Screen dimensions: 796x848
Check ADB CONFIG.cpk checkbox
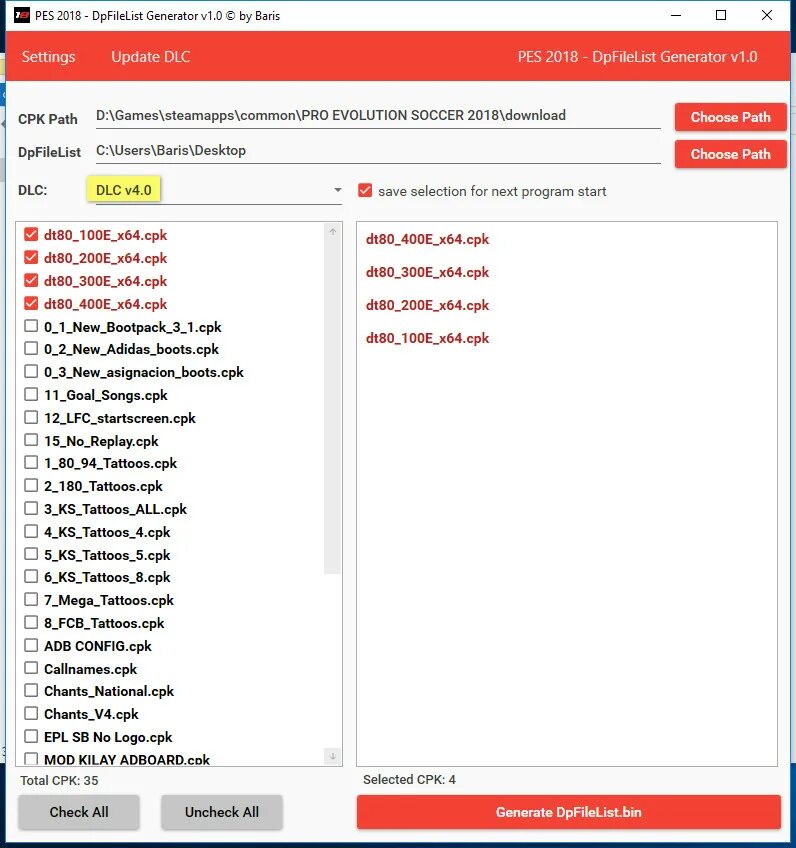(x=31, y=645)
